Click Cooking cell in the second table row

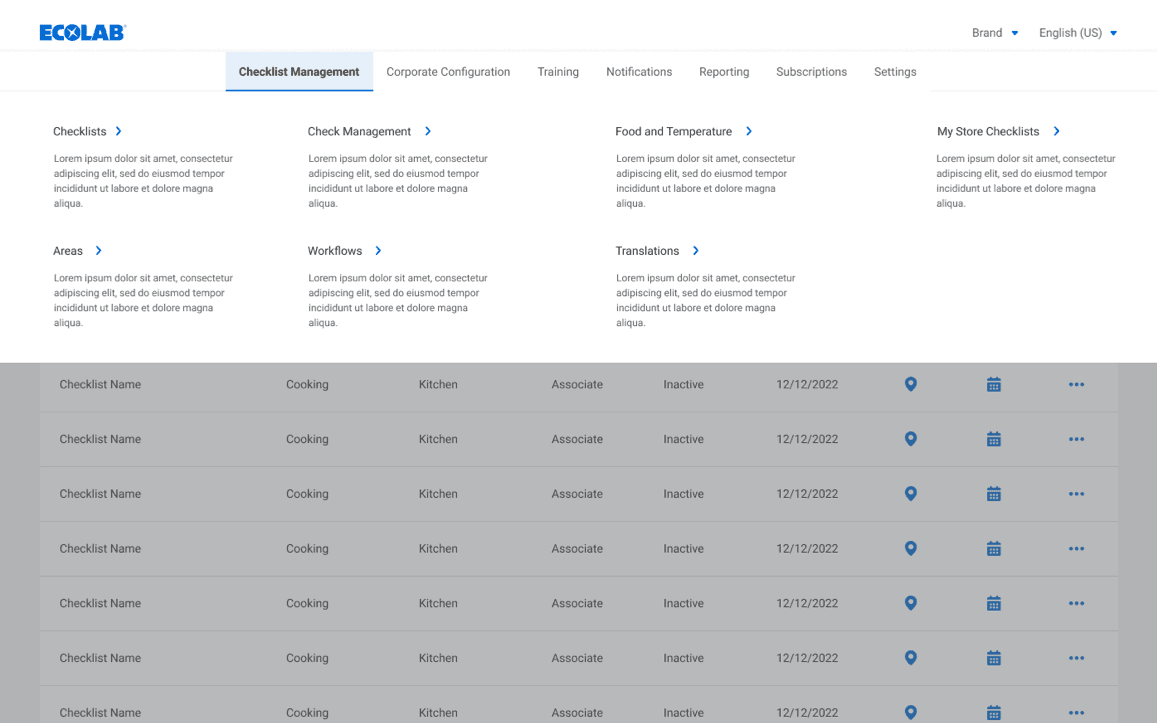(x=307, y=439)
